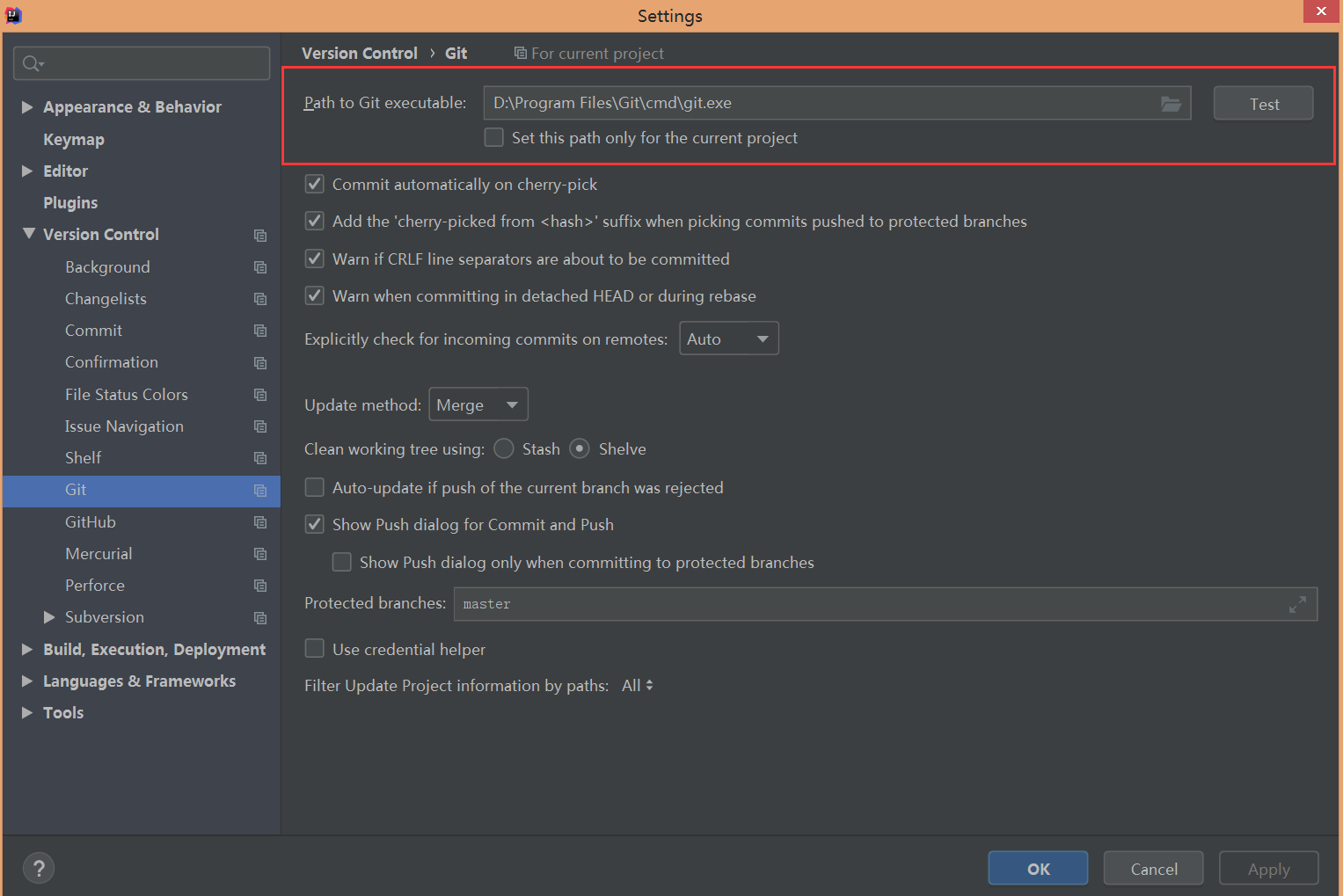Click project-level icon beside Perforce

[x=260, y=586]
